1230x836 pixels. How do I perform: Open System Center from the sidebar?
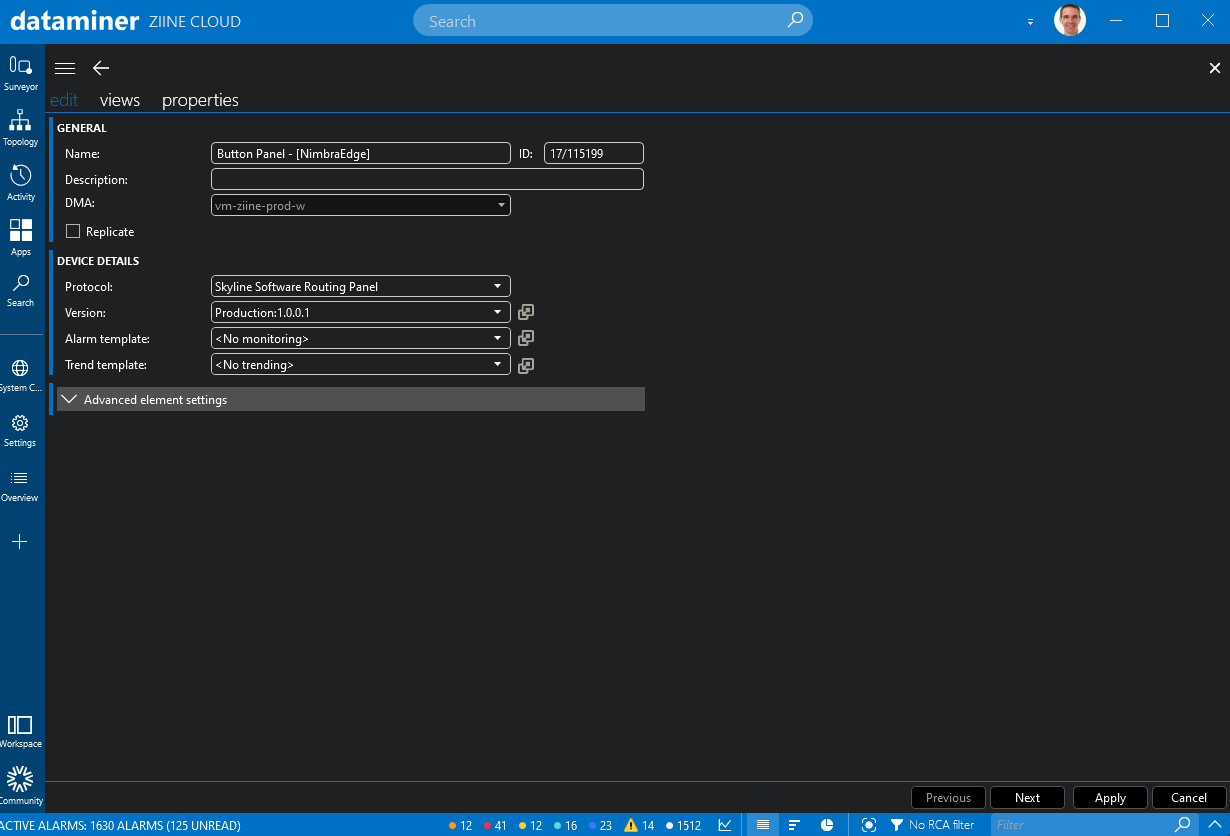[21, 375]
